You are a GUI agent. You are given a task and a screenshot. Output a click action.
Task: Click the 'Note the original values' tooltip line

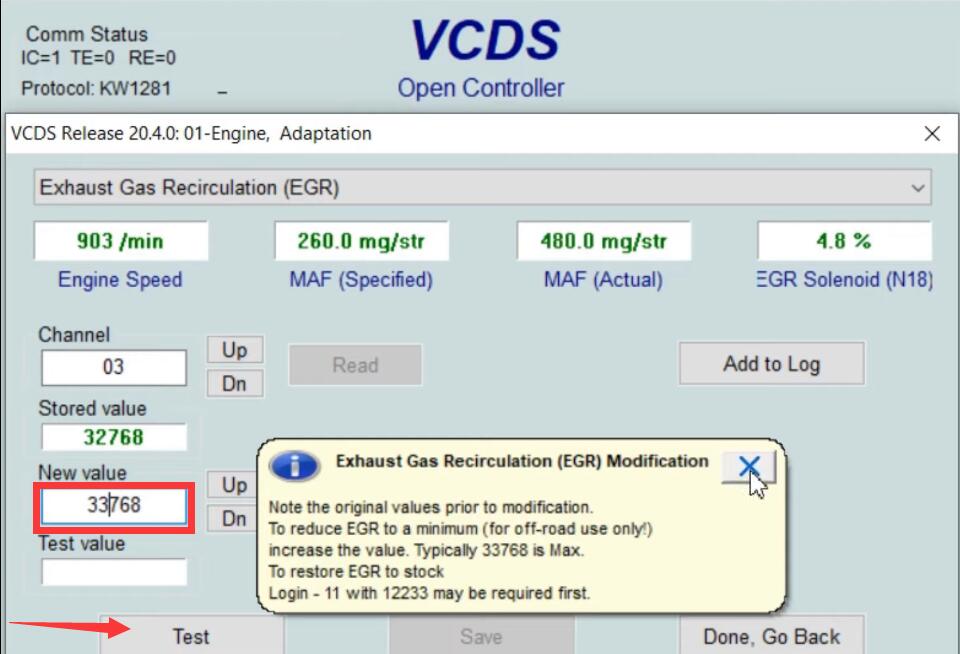tap(431, 507)
